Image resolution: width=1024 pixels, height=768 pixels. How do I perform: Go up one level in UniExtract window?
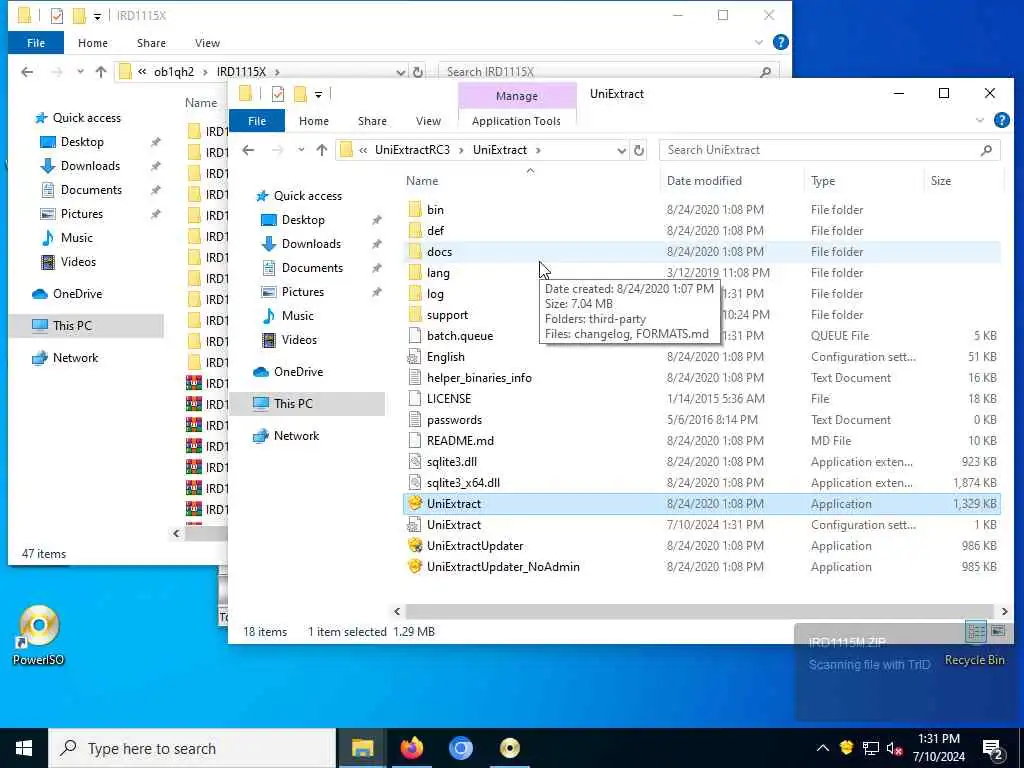(x=321, y=150)
